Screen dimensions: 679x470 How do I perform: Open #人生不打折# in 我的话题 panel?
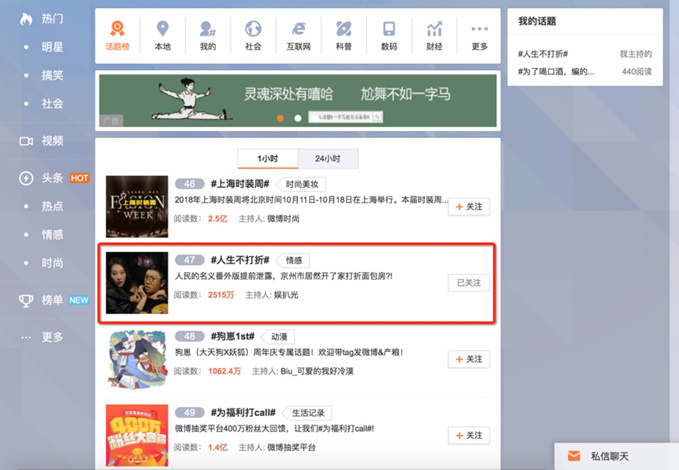(x=543, y=54)
